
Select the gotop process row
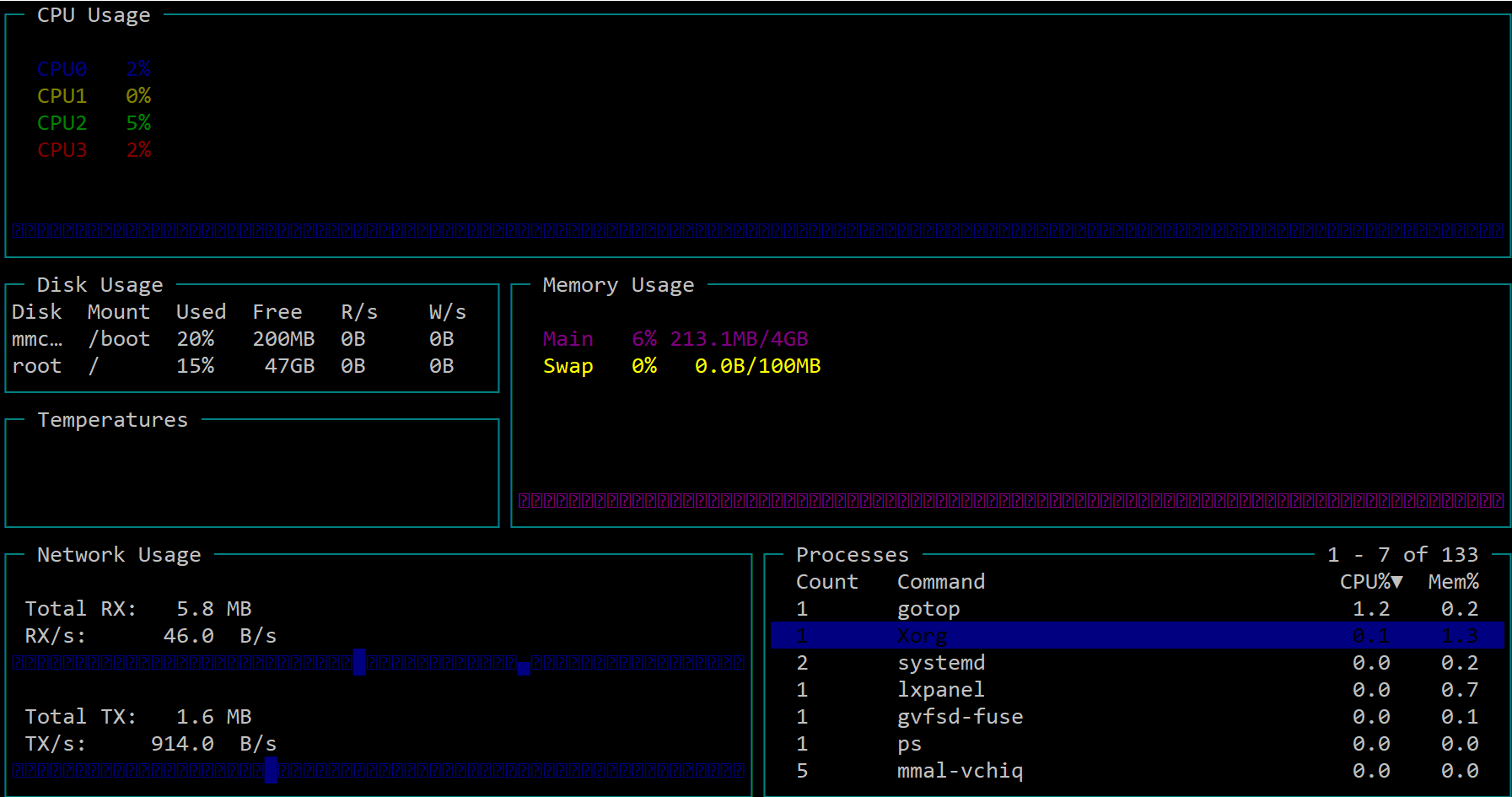pyautogui.click(x=928, y=609)
